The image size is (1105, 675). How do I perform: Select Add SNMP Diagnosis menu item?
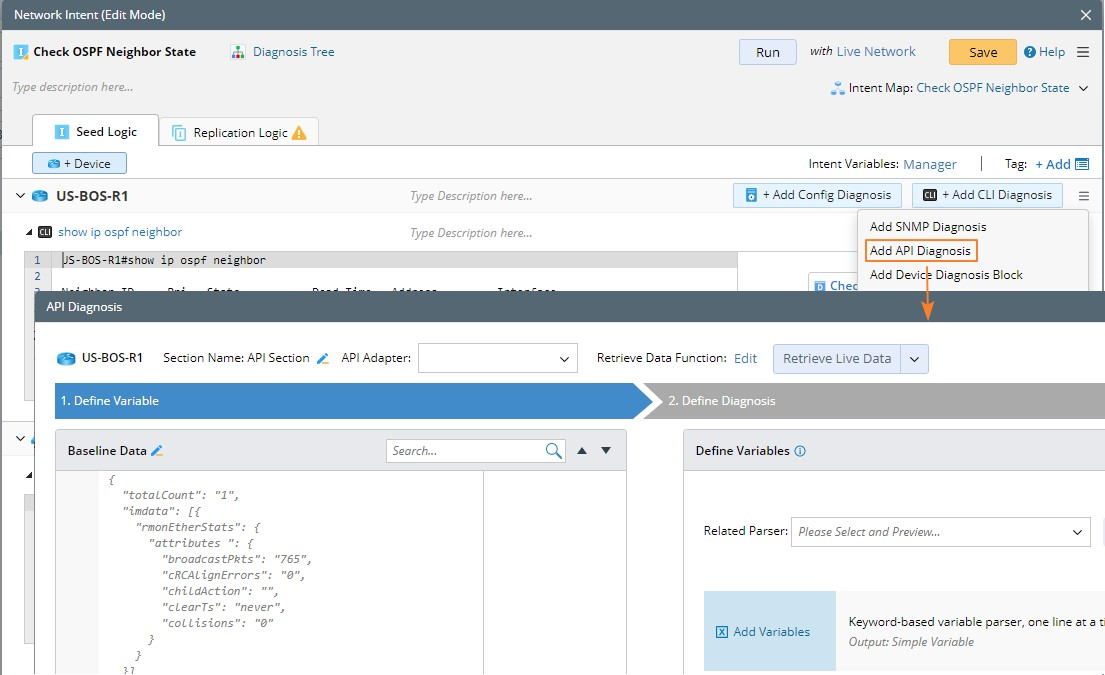point(927,227)
